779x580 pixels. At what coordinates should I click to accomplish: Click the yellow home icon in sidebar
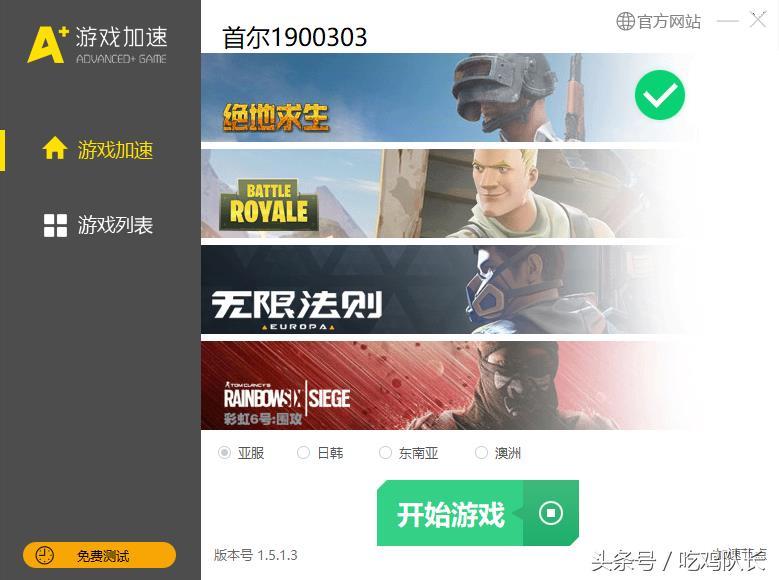(55, 148)
